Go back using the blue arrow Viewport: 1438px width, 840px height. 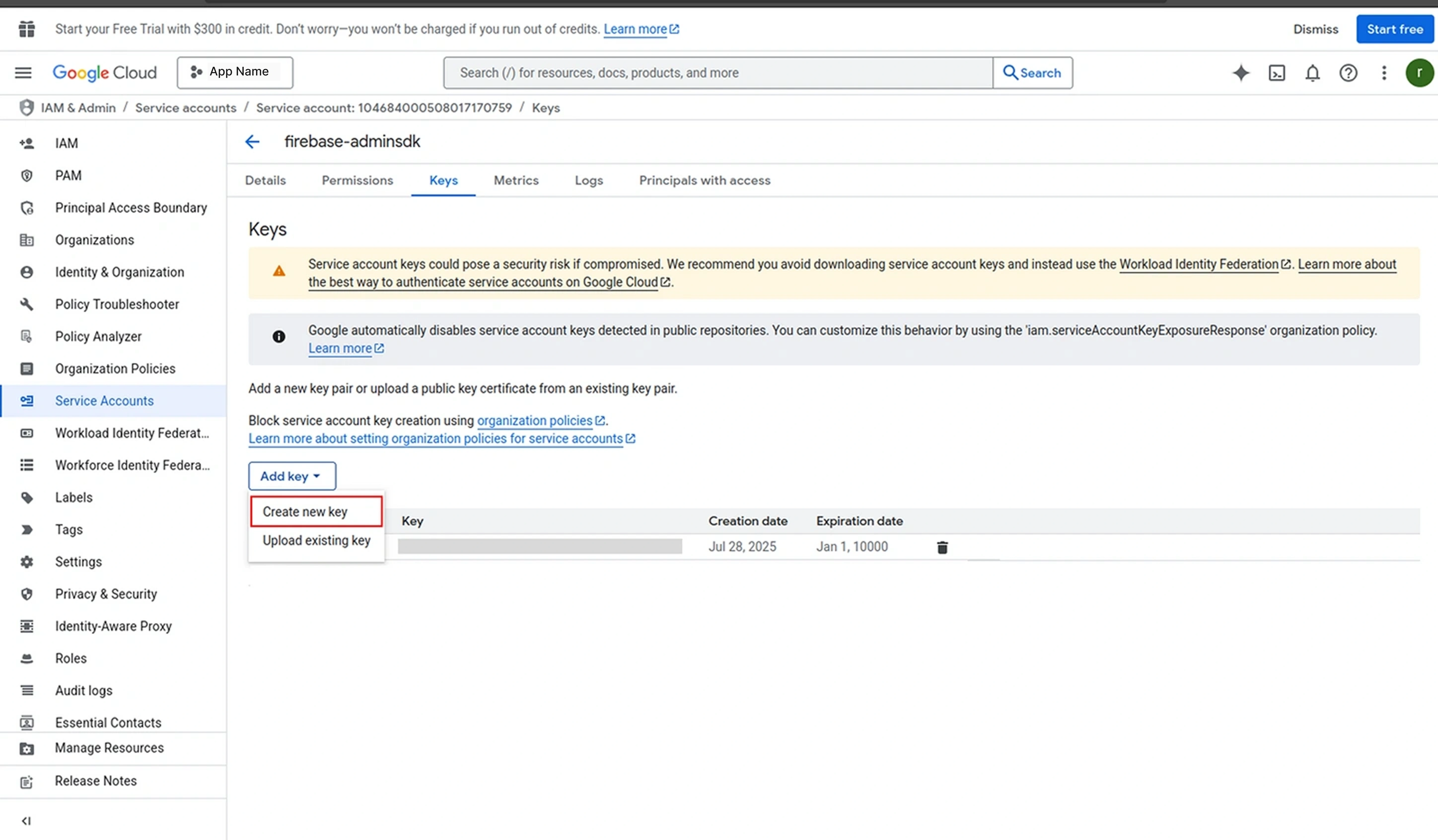pyautogui.click(x=252, y=141)
